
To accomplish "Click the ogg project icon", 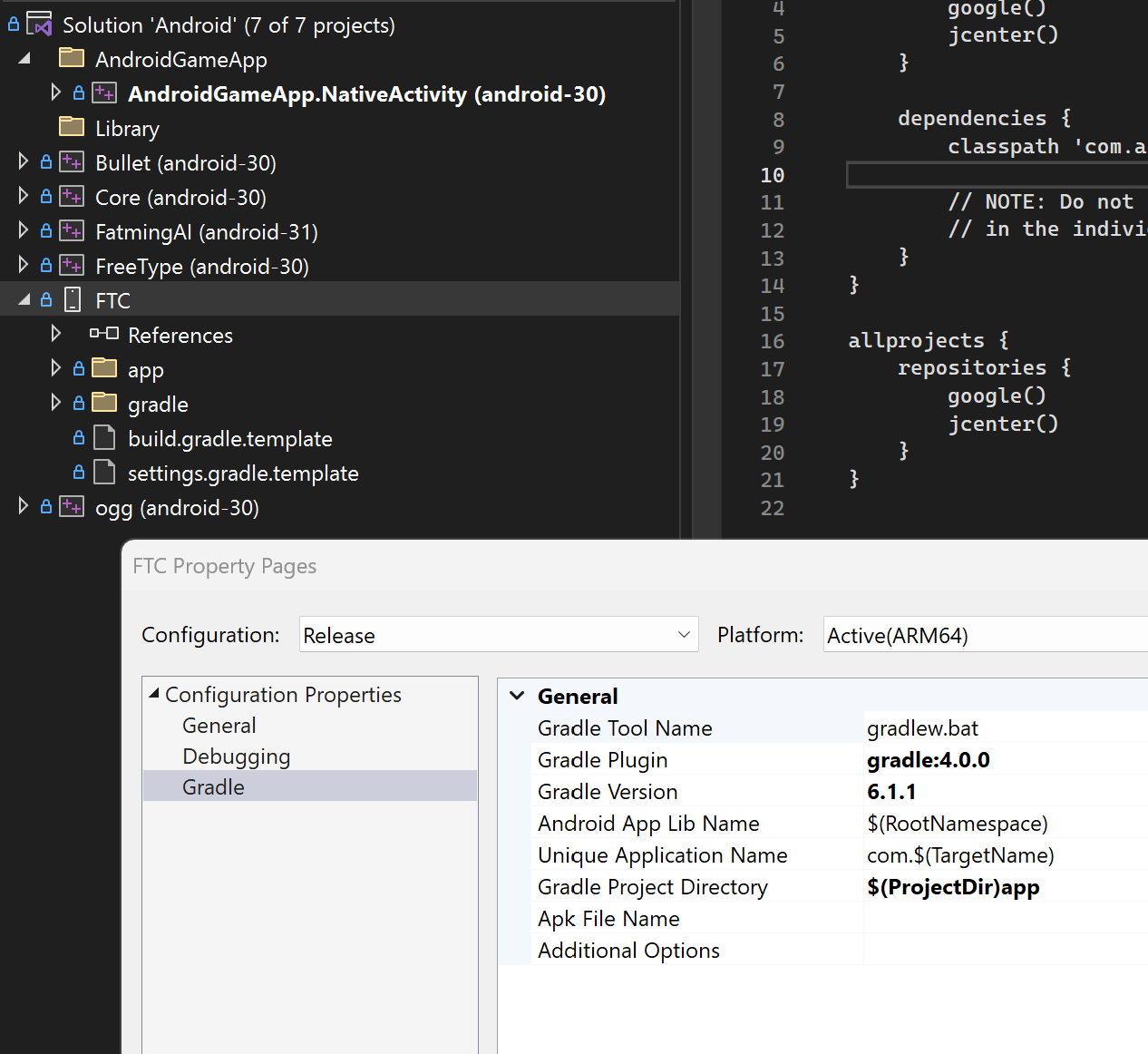I will click(72, 507).
